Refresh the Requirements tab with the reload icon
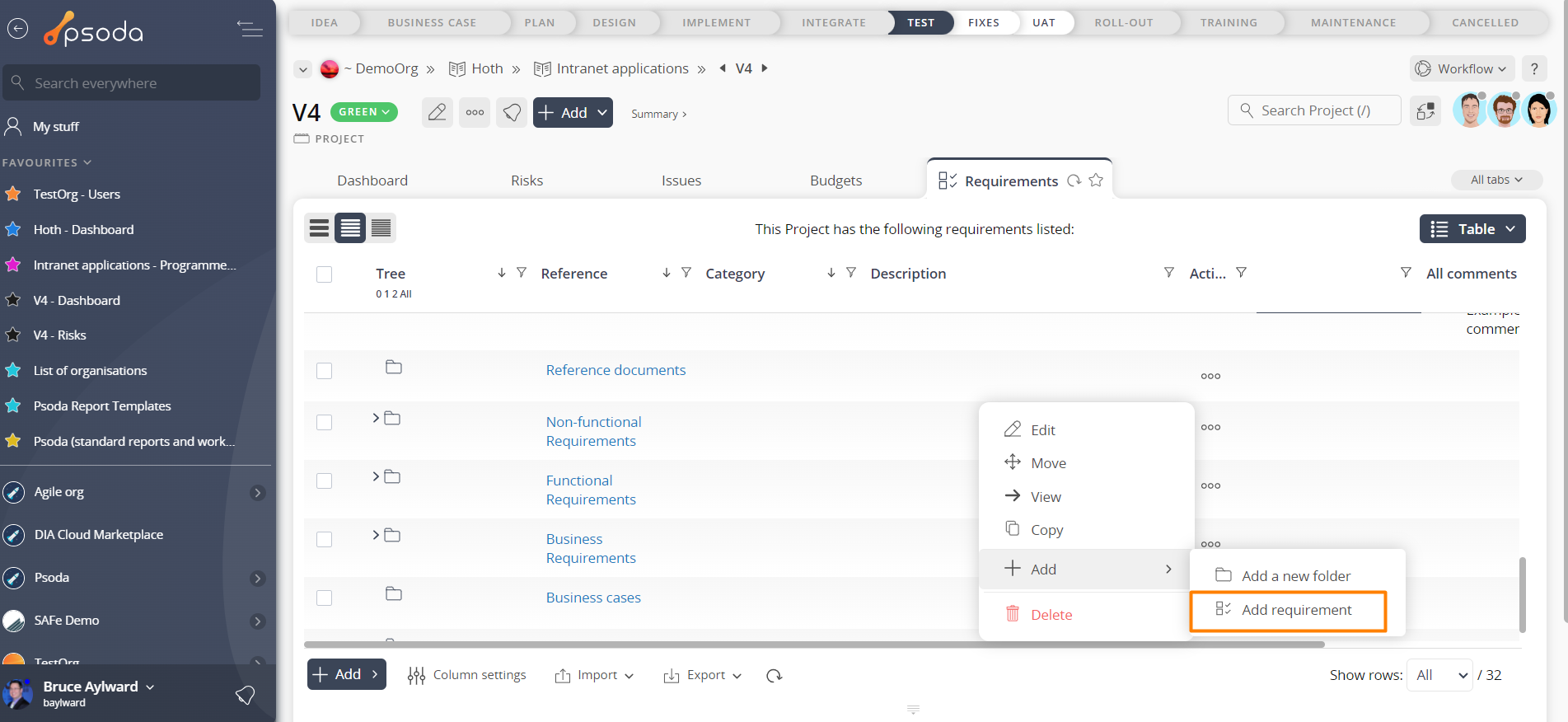The height and width of the screenshot is (722, 1568). [1074, 180]
